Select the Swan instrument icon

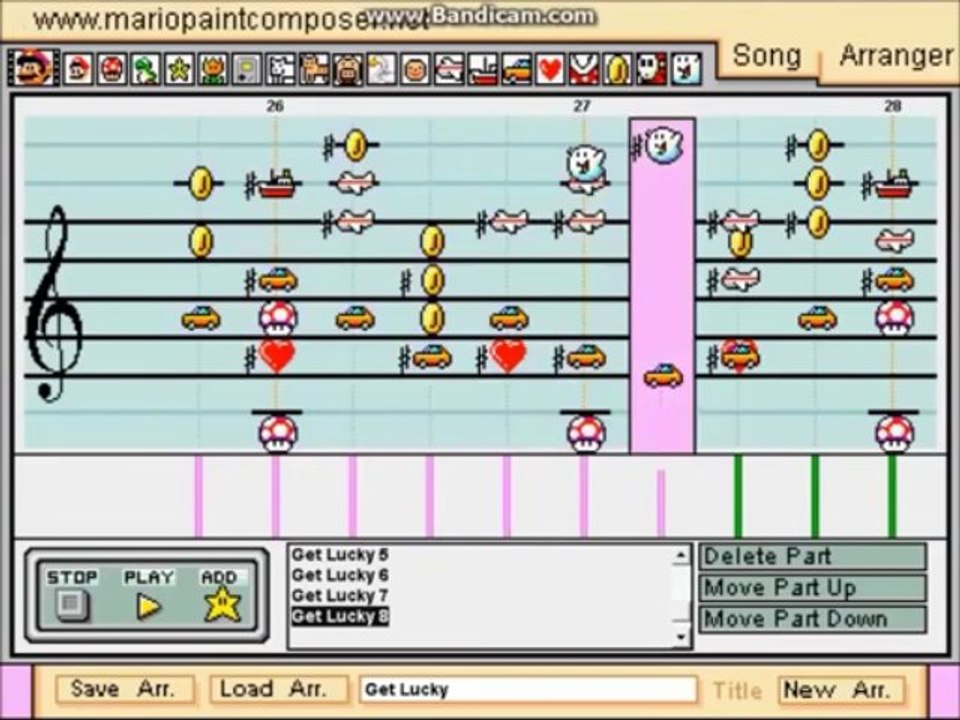click(381, 69)
